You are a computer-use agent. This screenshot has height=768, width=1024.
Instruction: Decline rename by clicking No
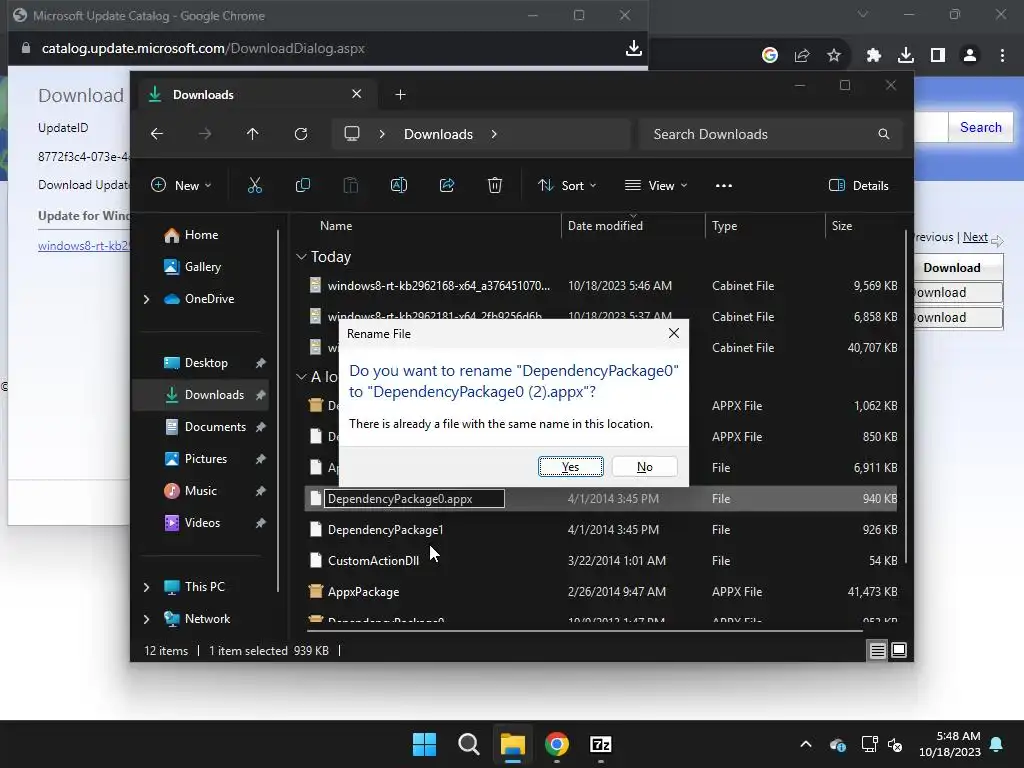coord(645,466)
